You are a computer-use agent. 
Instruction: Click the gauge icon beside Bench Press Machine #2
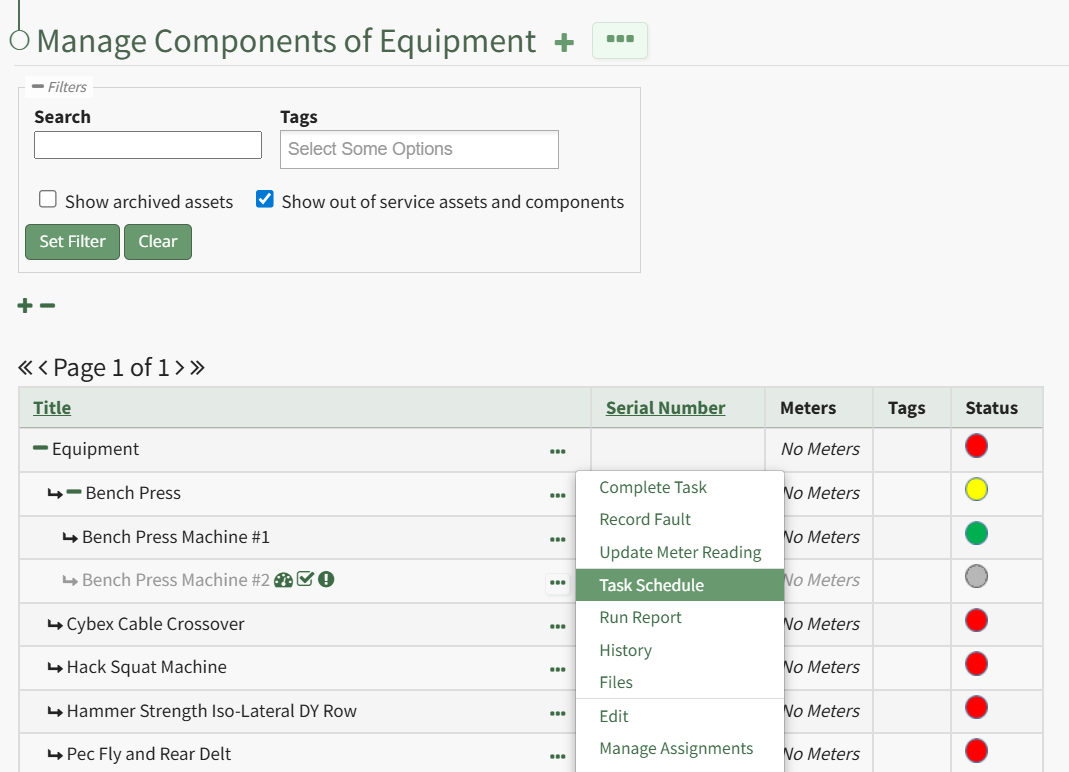pos(283,580)
